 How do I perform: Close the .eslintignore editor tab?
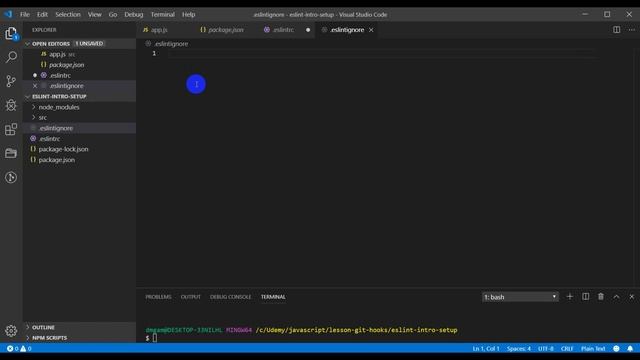[371, 30]
